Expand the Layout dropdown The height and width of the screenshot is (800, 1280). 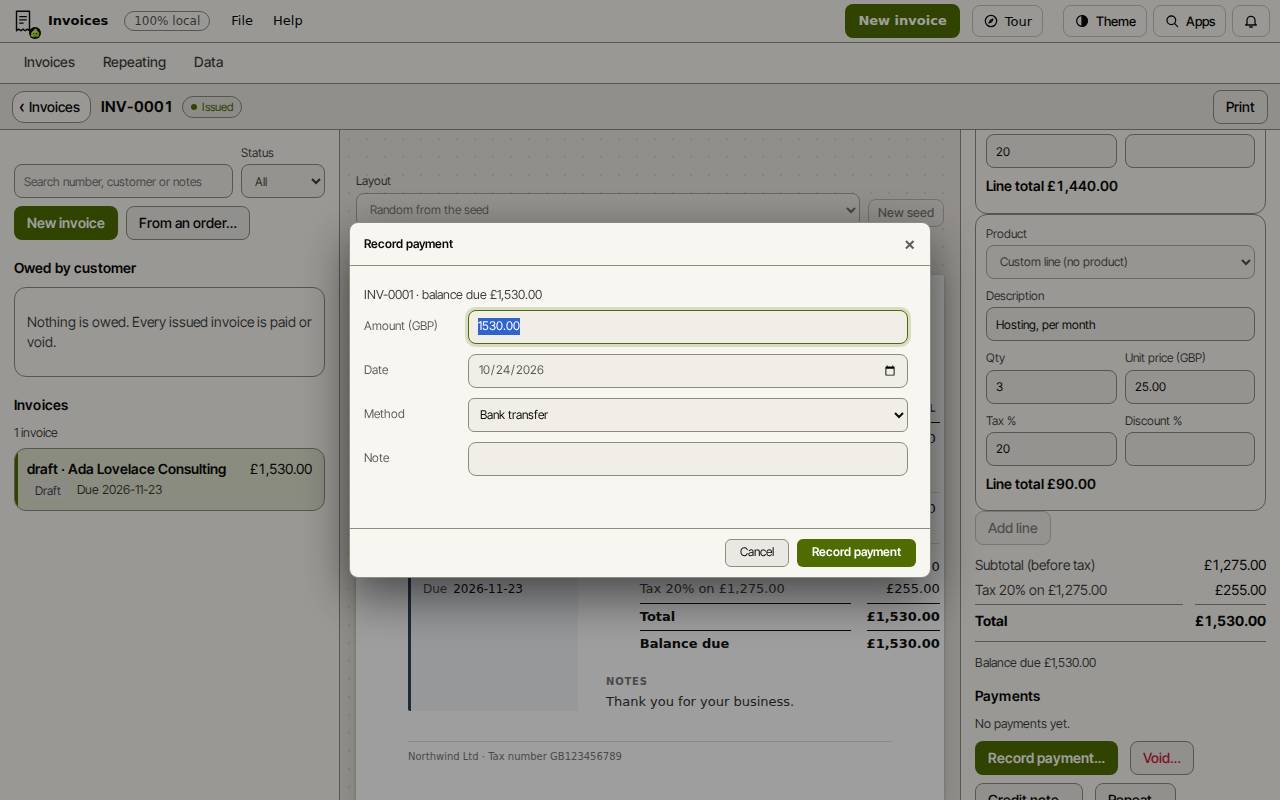608,210
